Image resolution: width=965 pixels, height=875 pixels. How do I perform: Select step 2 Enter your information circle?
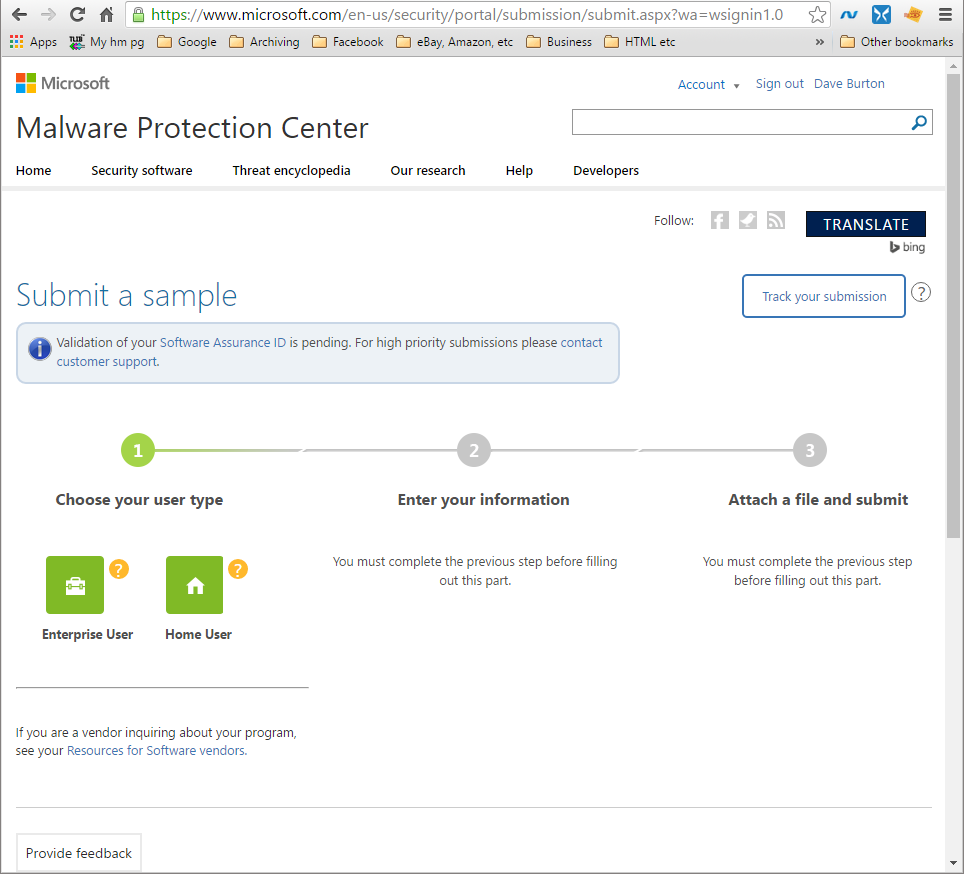[x=473, y=450]
